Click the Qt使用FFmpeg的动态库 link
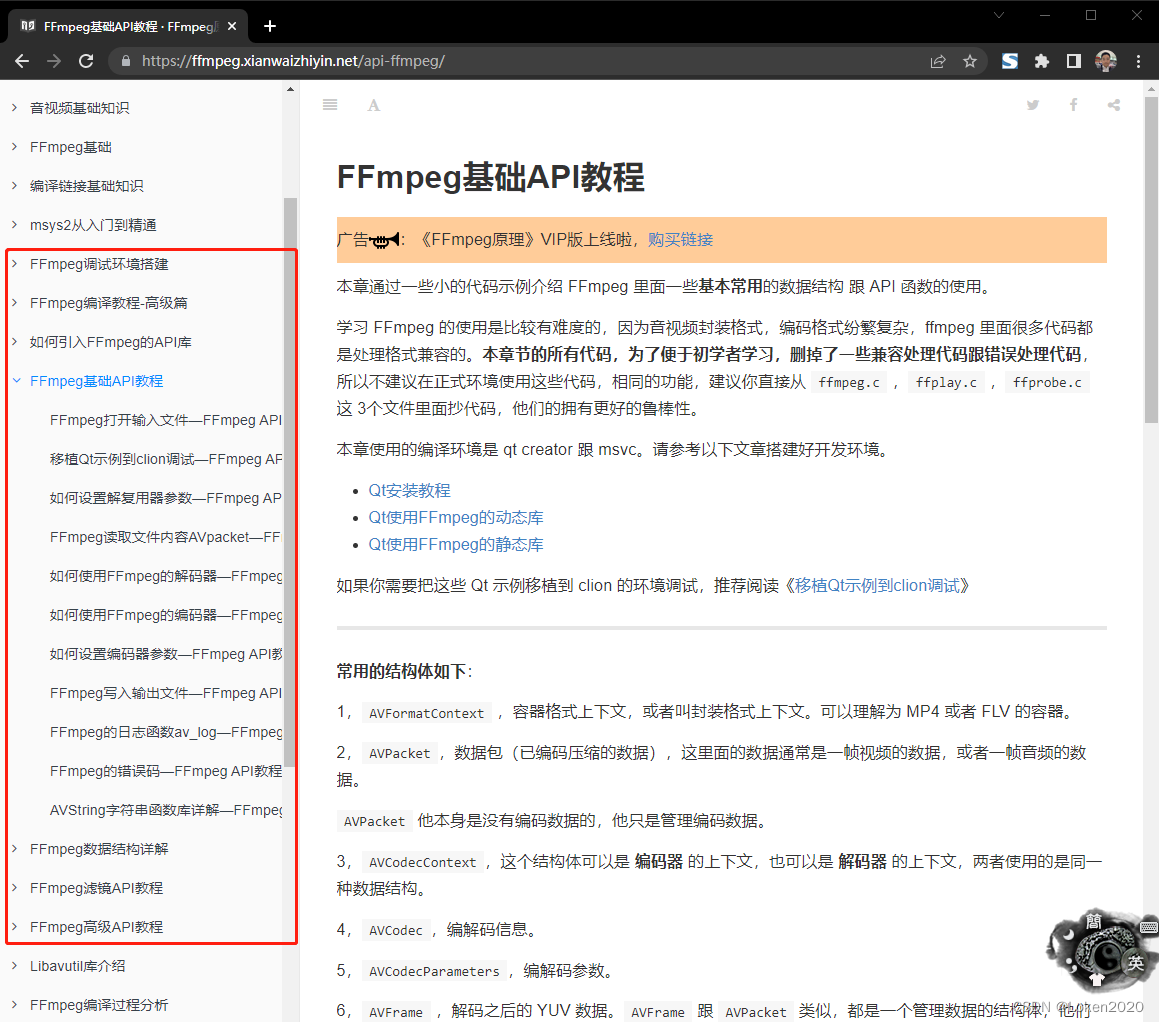 click(456, 517)
